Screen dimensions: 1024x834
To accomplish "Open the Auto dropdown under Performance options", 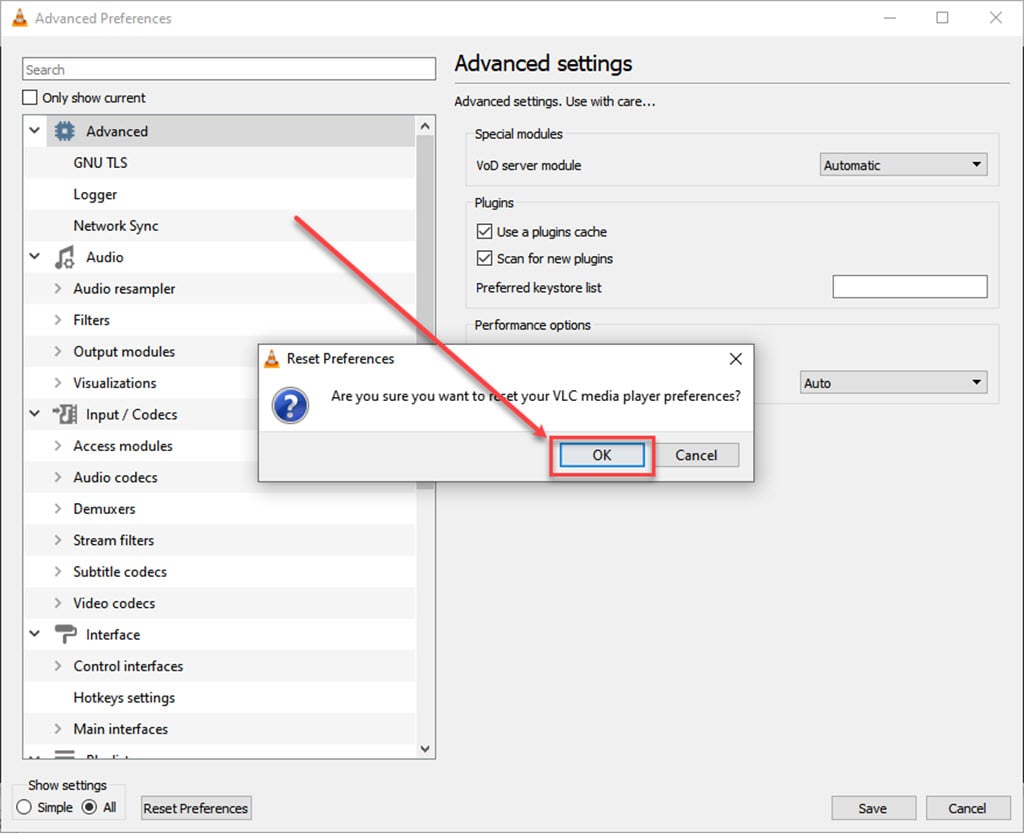I will pyautogui.click(x=893, y=382).
